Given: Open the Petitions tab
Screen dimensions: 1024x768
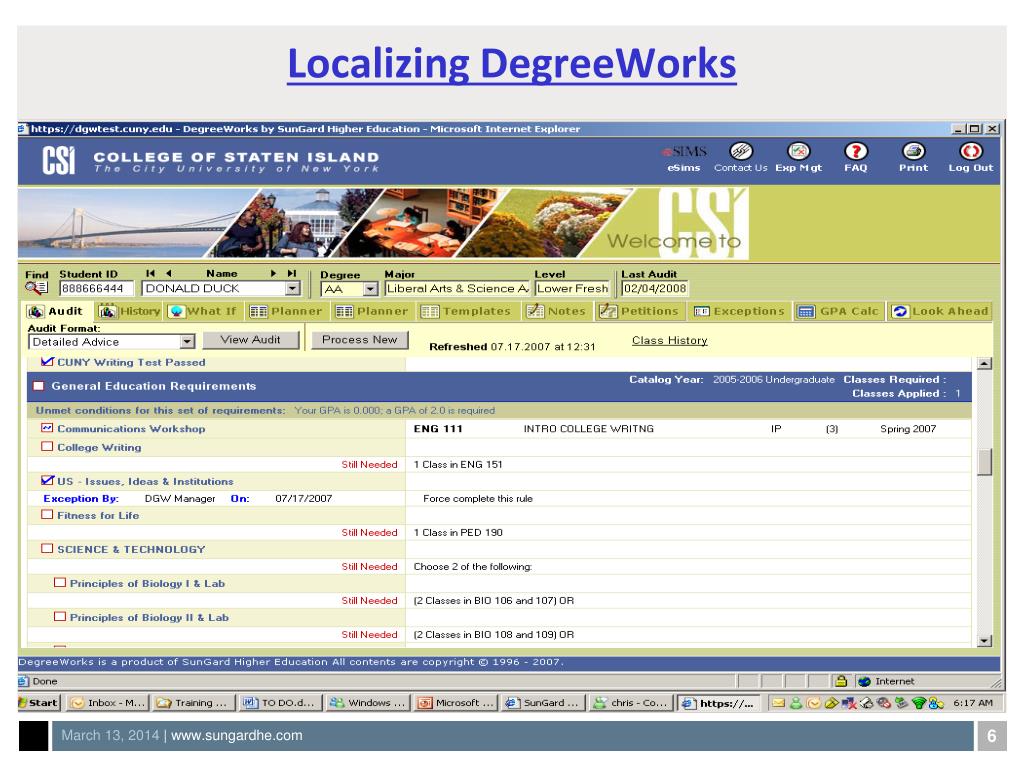Looking at the screenshot, I should [640, 312].
